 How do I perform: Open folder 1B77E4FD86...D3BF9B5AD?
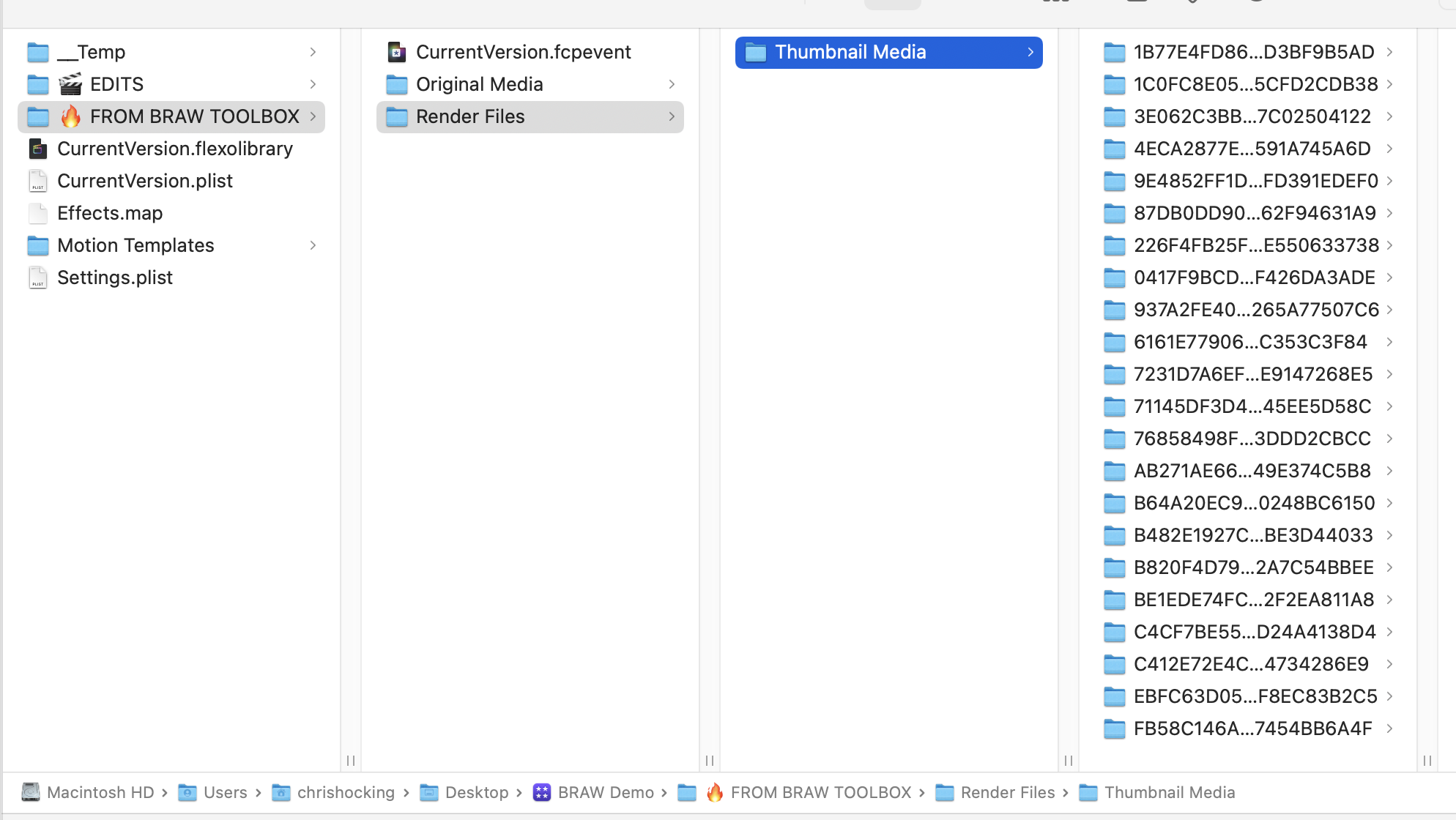(x=1253, y=52)
